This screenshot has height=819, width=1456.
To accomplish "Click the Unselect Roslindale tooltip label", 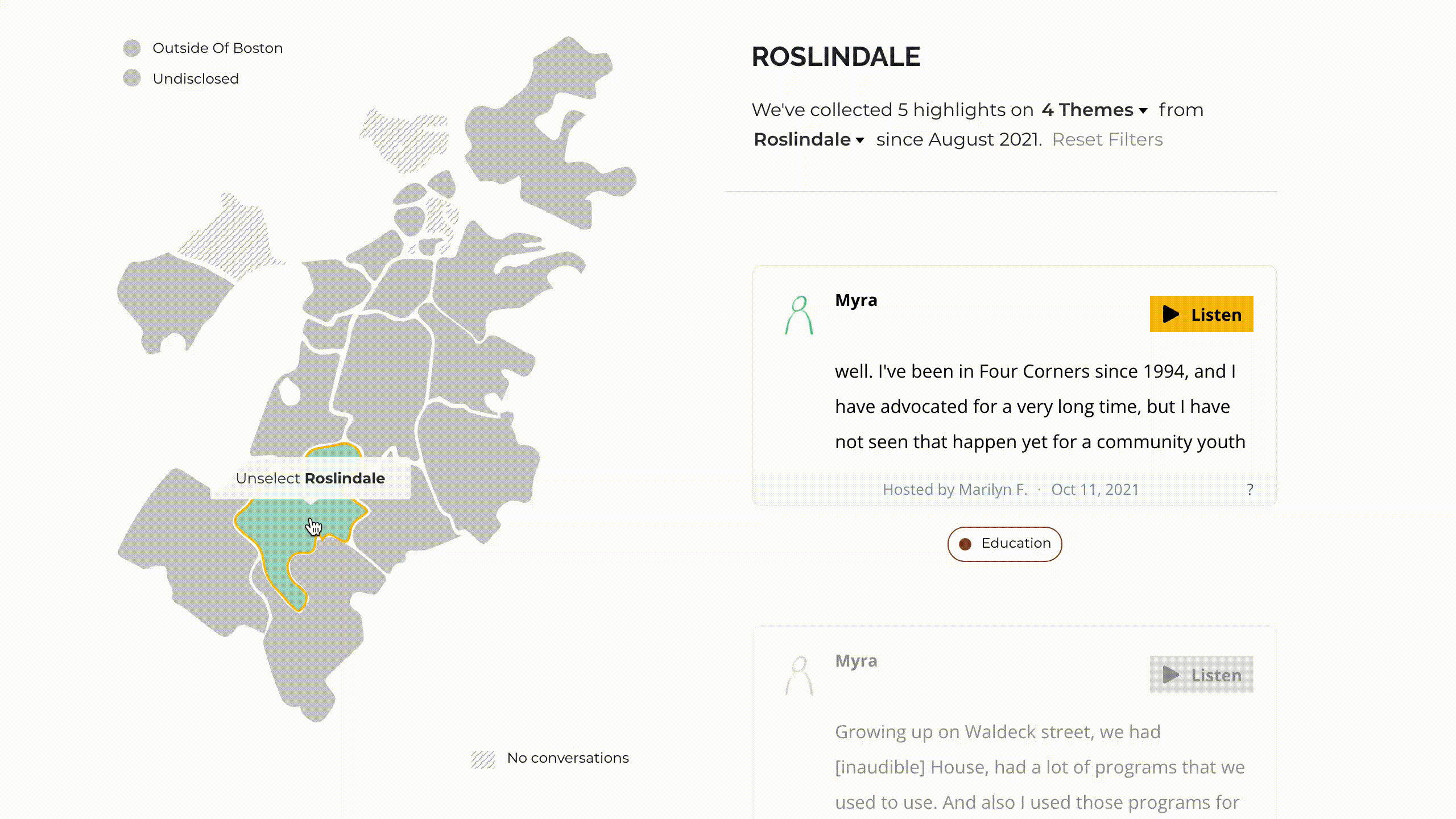I will click(x=310, y=479).
